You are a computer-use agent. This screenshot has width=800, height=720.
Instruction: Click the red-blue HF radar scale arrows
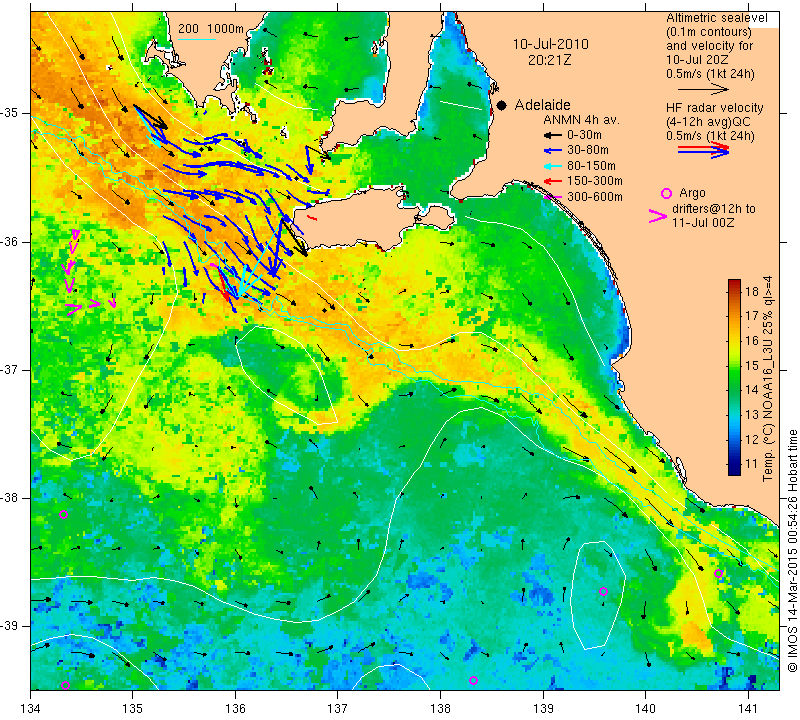pos(703,150)
